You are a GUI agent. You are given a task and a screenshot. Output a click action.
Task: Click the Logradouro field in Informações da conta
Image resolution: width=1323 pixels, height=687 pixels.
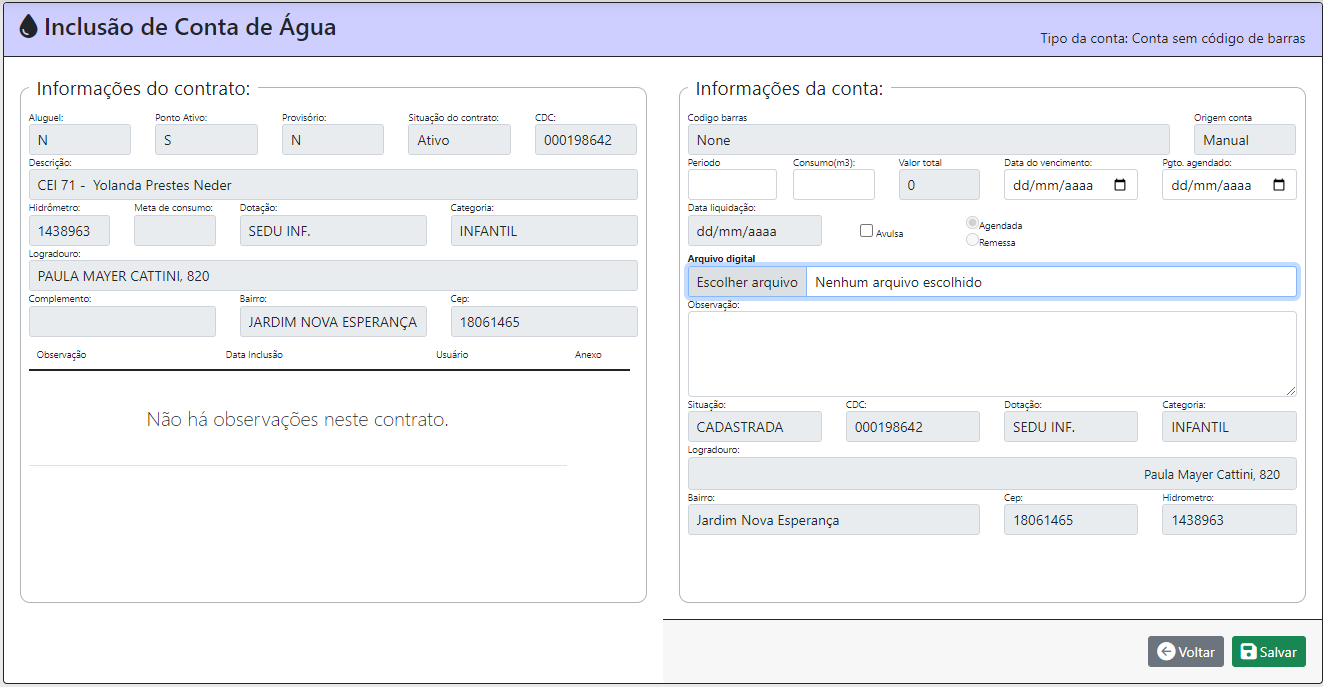pyautogui.click(x=992, y=474)
